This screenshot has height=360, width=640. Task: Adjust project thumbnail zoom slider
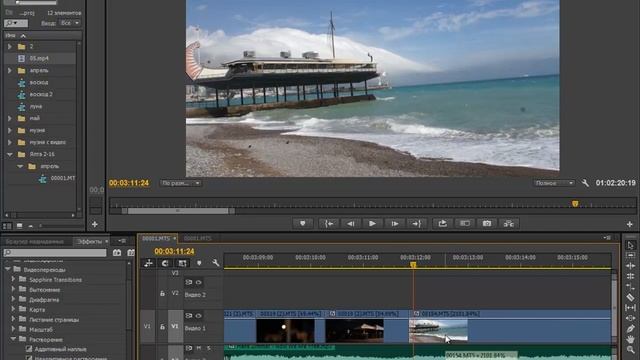[40, 226]
